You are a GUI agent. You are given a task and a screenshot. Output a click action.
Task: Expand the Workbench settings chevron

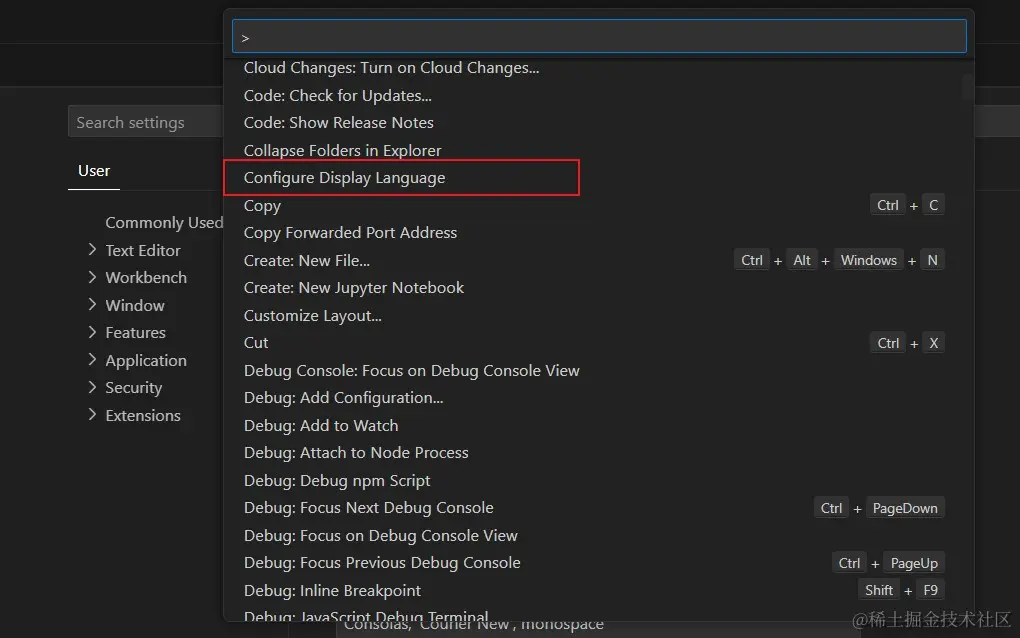click(x=92, y=277)
